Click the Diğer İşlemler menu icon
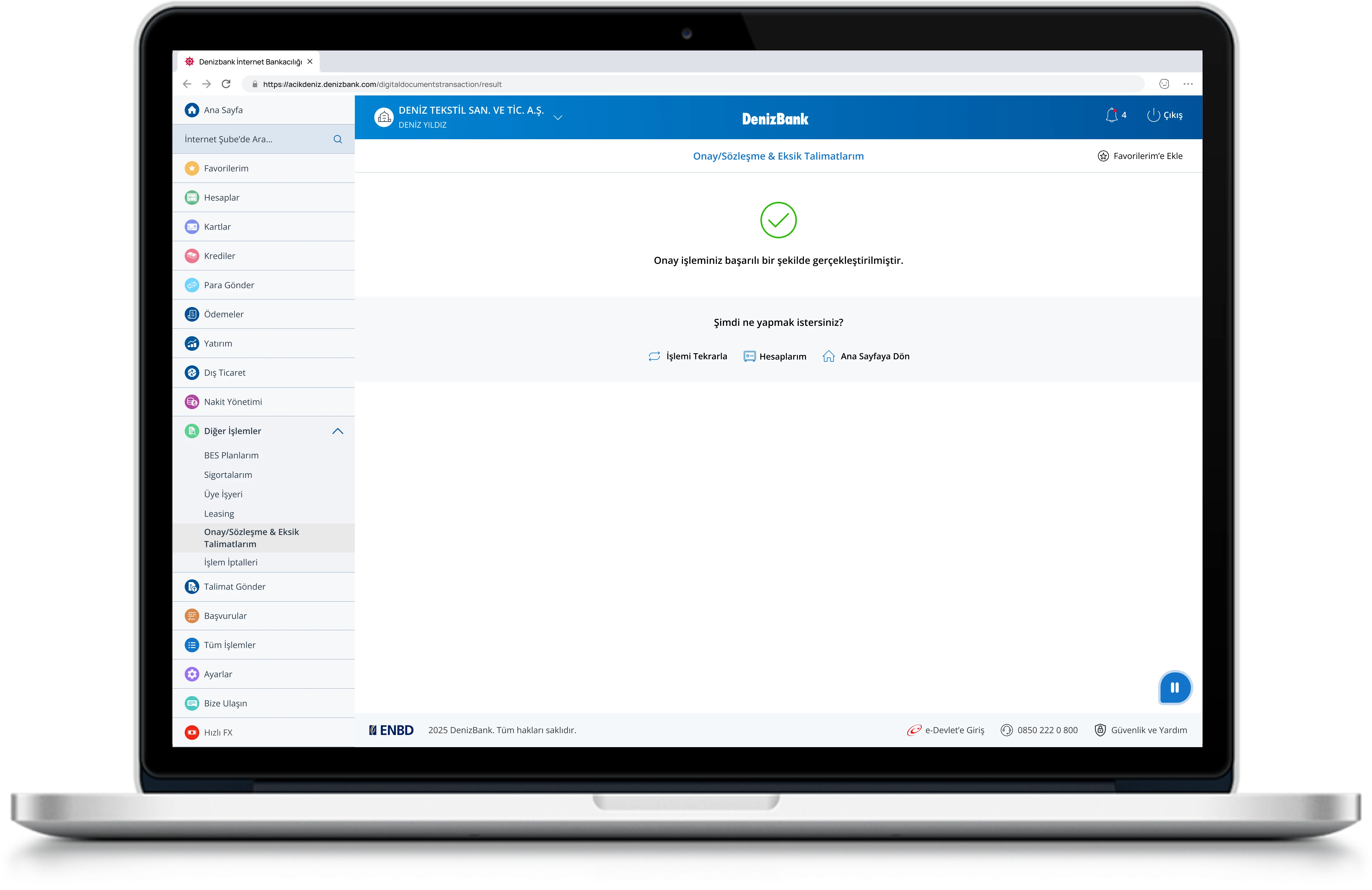 [x=192, y=431]
